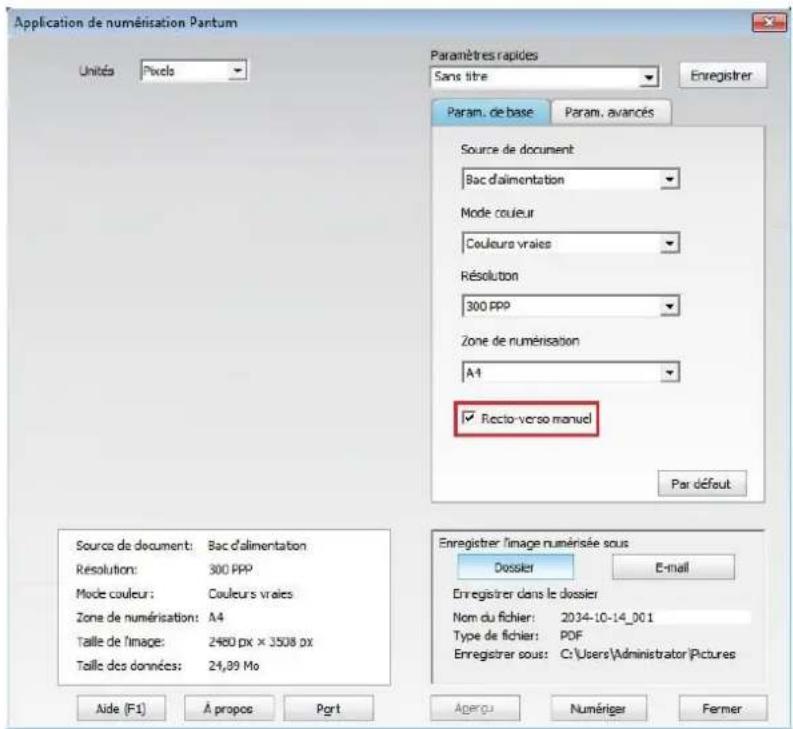Switch to the Param. de base tab
This screenshot has height=729, width=793.
(x=490, y=112)
